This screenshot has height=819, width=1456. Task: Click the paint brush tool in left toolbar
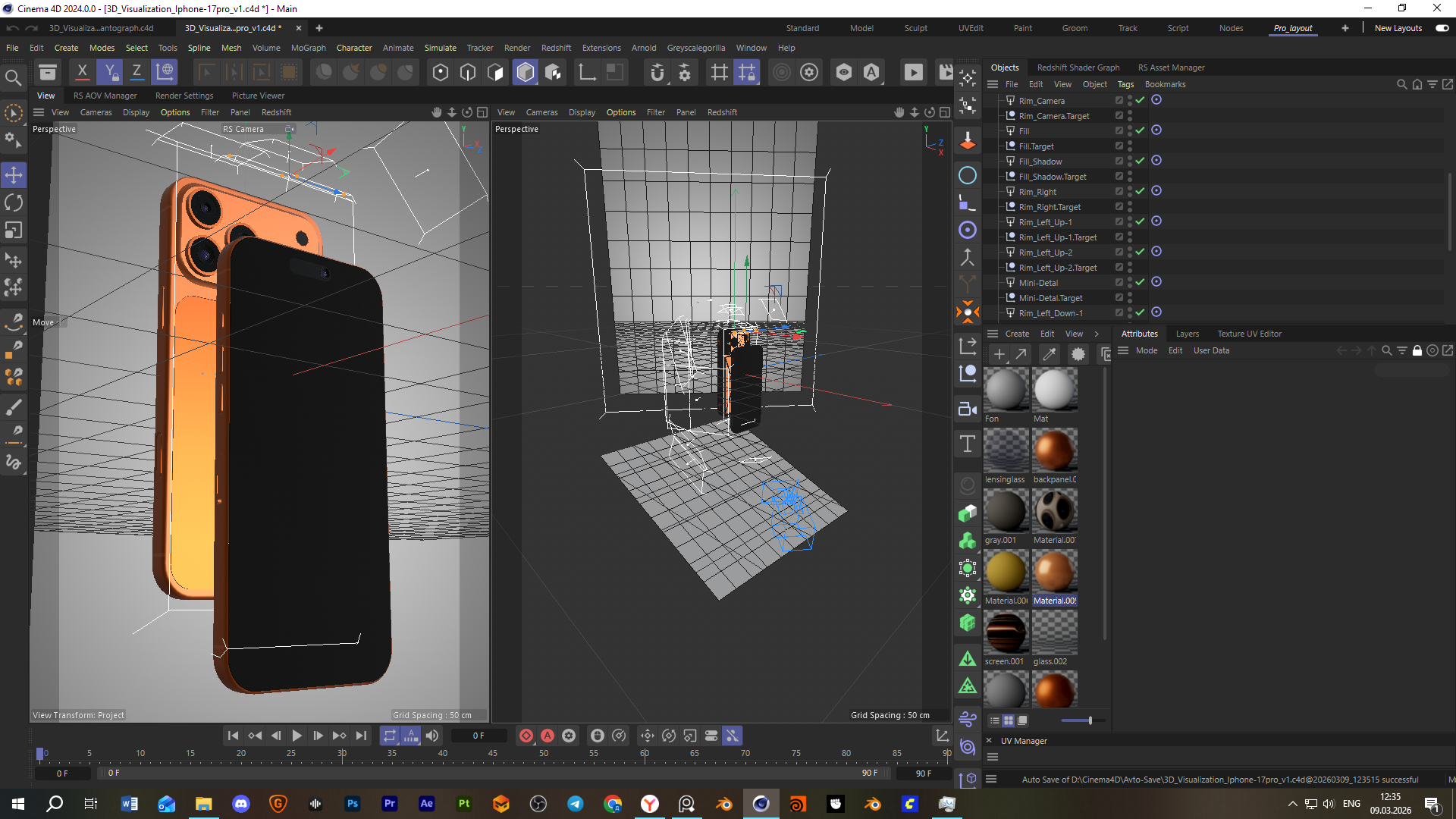[x=14, y=408]
